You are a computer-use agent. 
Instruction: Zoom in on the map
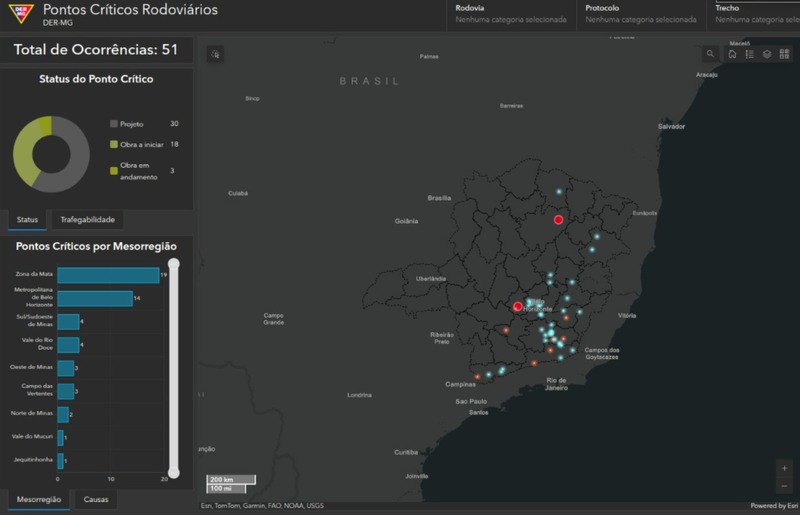(784, 468)
